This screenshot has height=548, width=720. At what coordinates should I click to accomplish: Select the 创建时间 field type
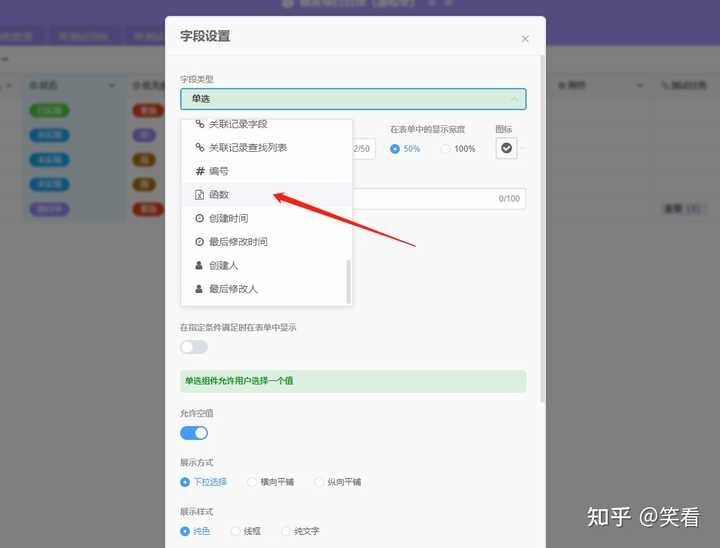pyautogui.click(x=267, y=218)
